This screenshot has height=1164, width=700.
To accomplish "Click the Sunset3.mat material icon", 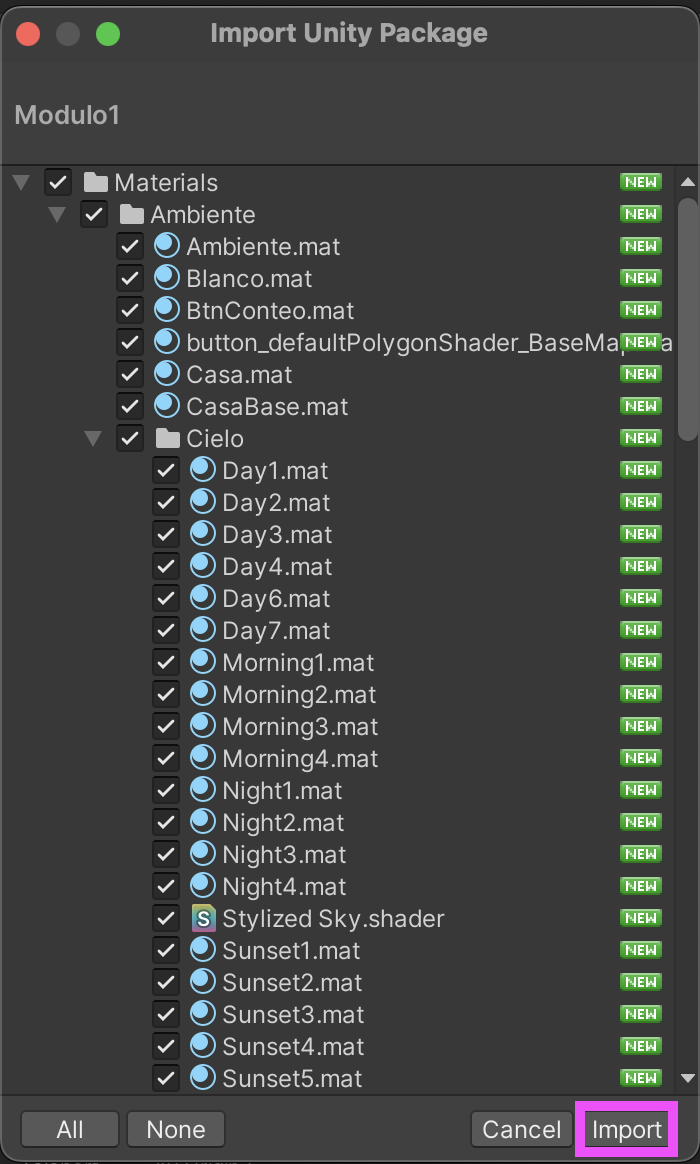I will (x=203, y=1013).
